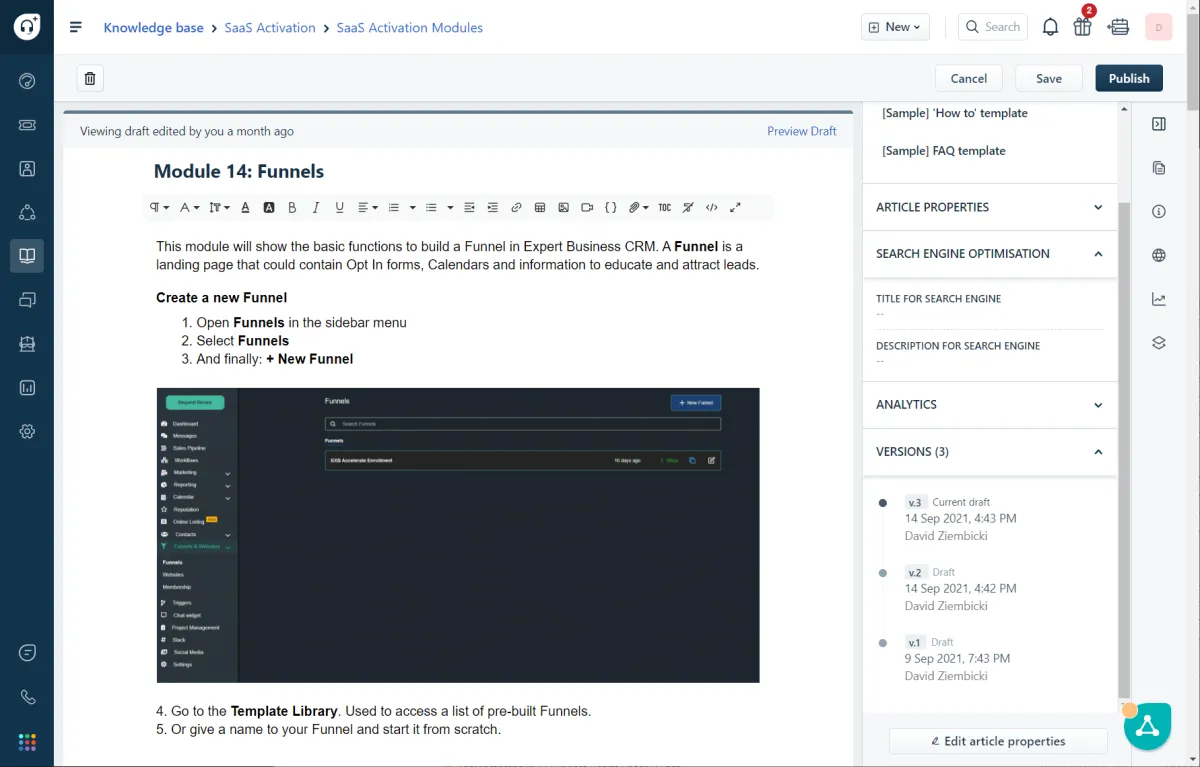Insert an image into the article
The height and width of the screenshot is (767, 1200).
coord(564,207)
